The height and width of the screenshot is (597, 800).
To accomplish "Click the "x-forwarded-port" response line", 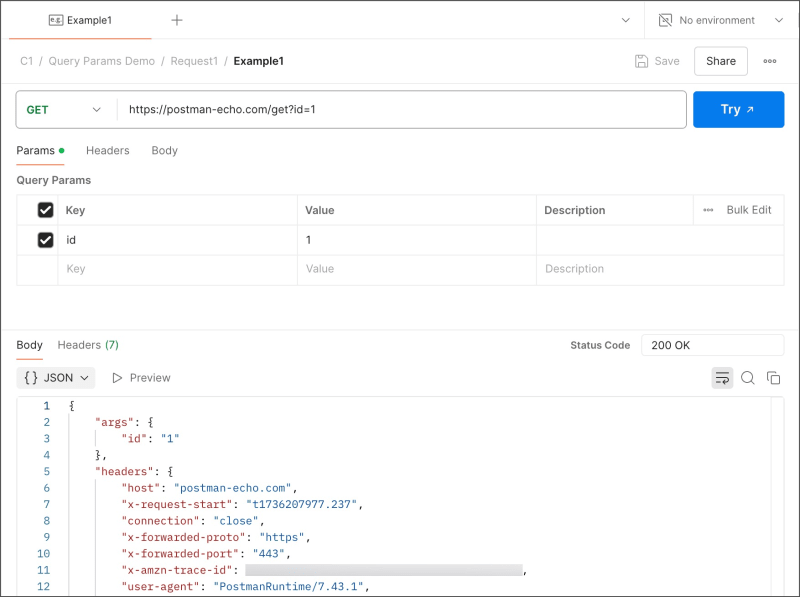I will (206, 554).
